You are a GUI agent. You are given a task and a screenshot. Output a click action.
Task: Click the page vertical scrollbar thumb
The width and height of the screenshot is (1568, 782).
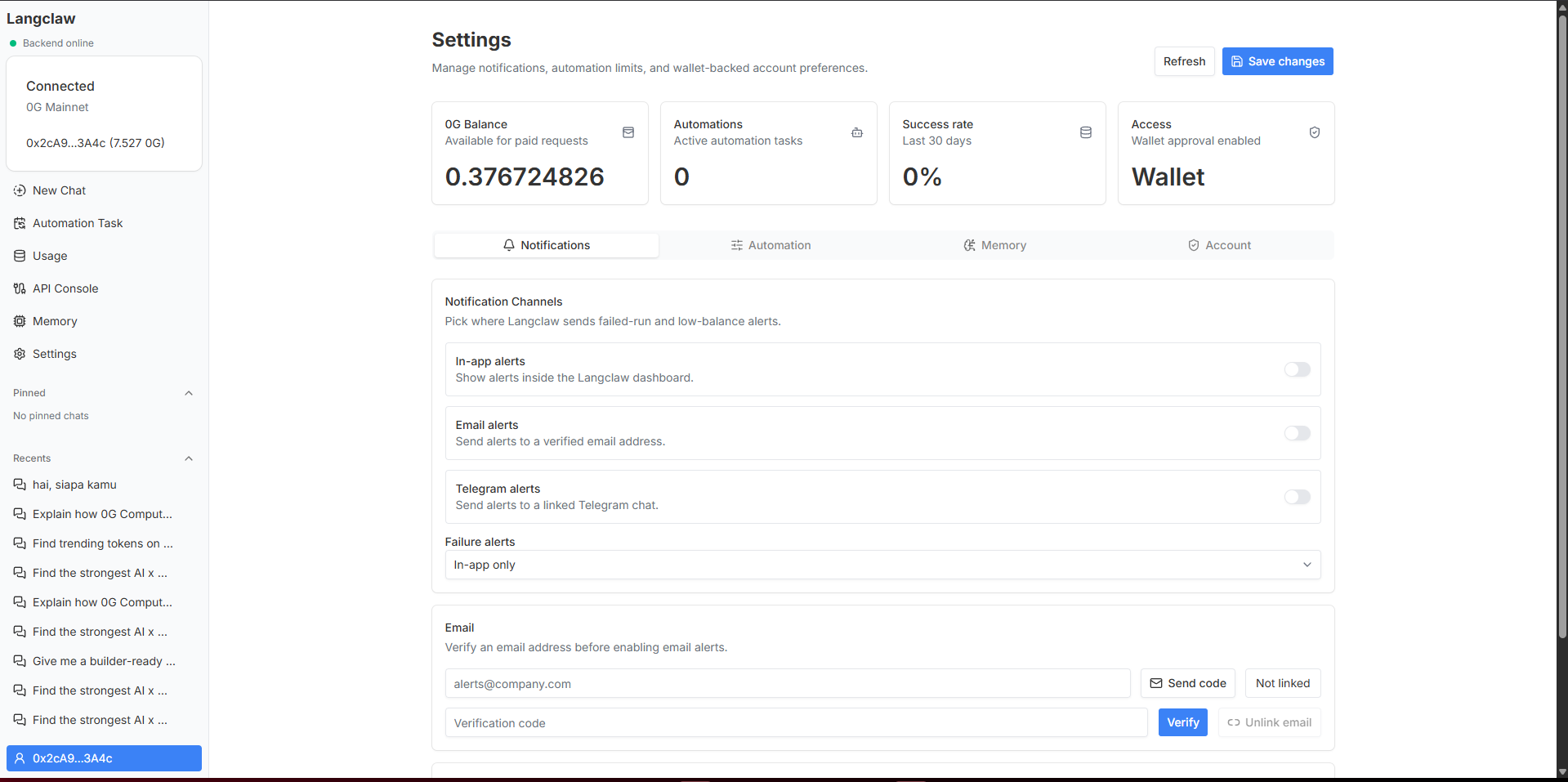coord(1562,327)
